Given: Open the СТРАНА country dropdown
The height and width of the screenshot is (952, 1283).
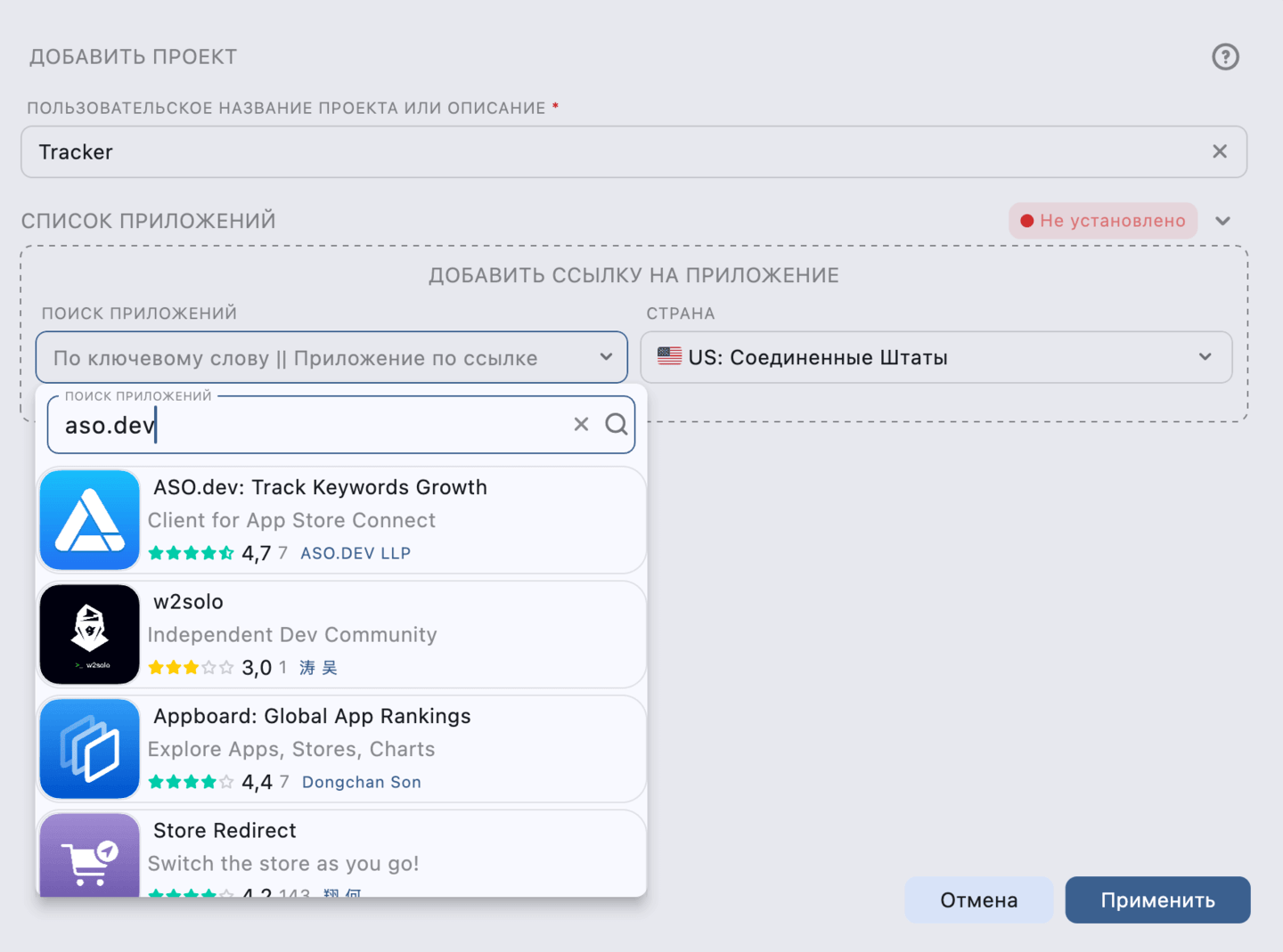Looking at the screenshot, I should pyautogui.click(x=936, y=357).
